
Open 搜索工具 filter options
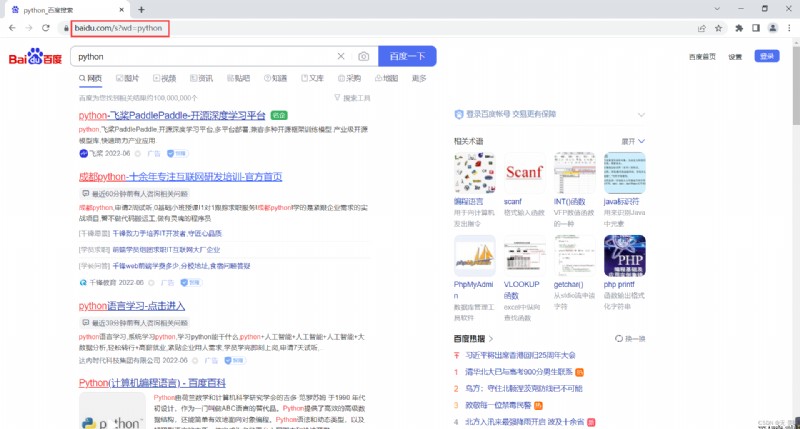click(x=352, y=98)
